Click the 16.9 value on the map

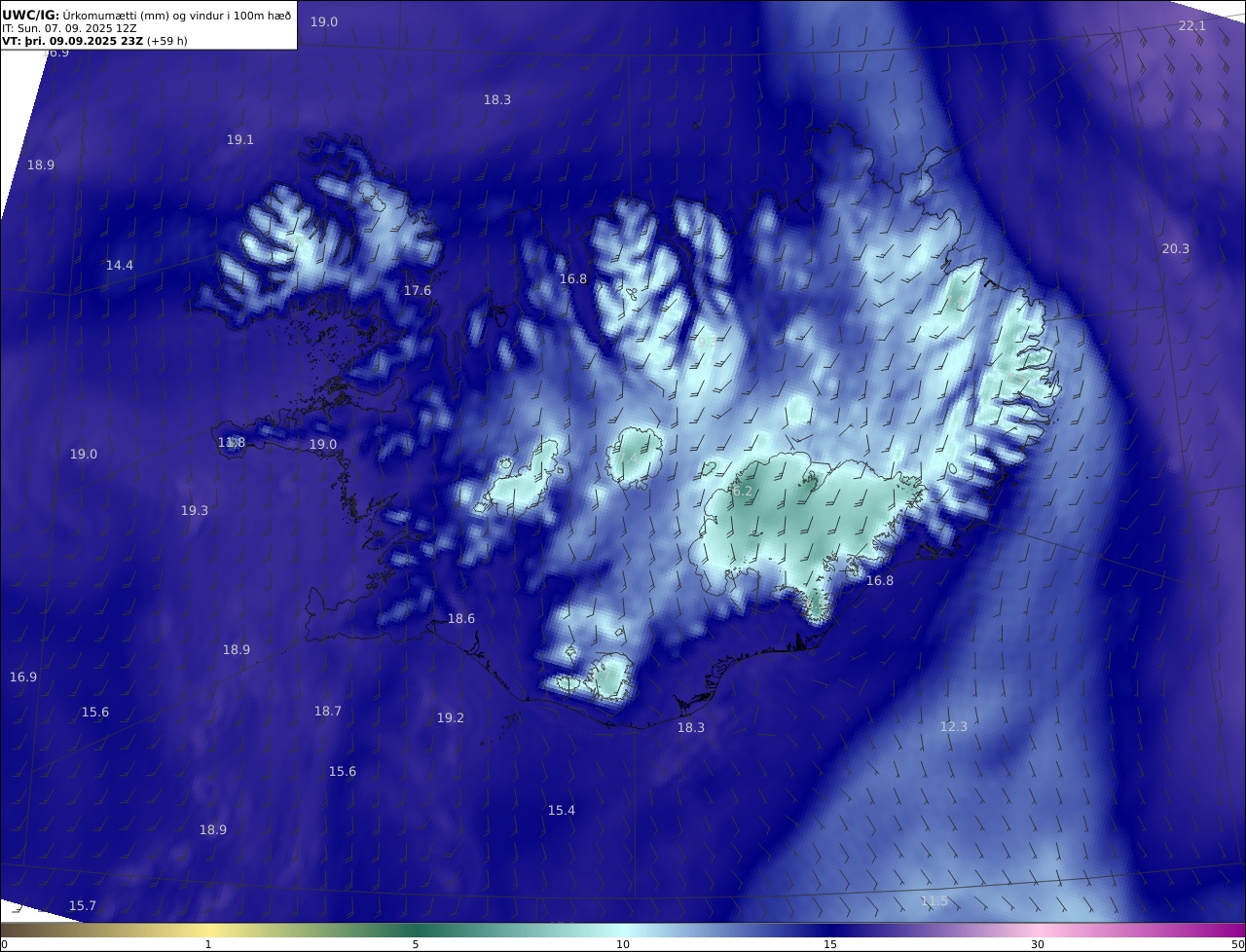pyautogui.click(x=23, y=677)
